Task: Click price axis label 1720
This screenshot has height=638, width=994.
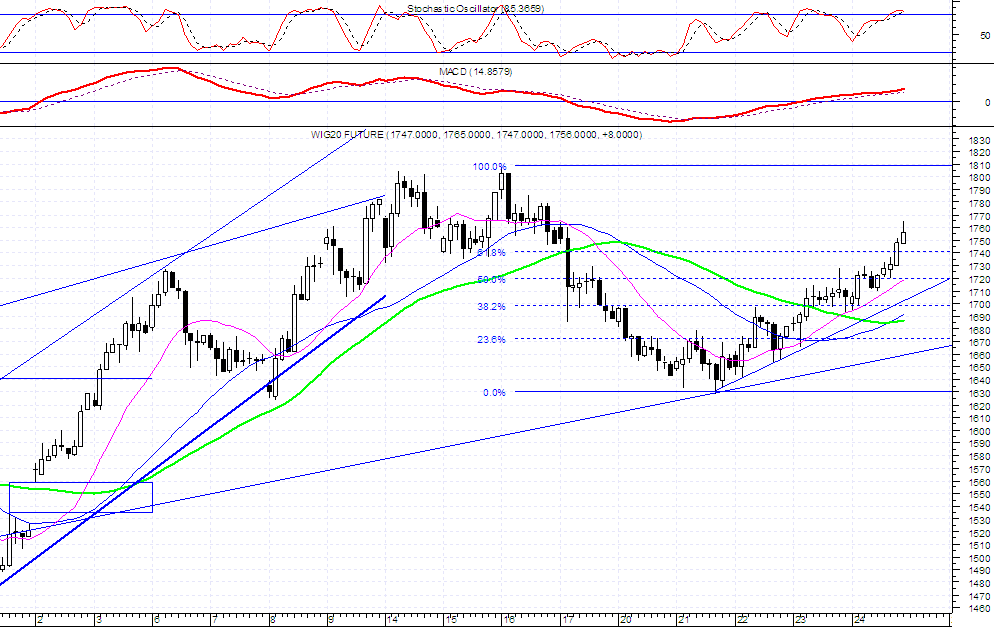Action: [x=980, y=279]
